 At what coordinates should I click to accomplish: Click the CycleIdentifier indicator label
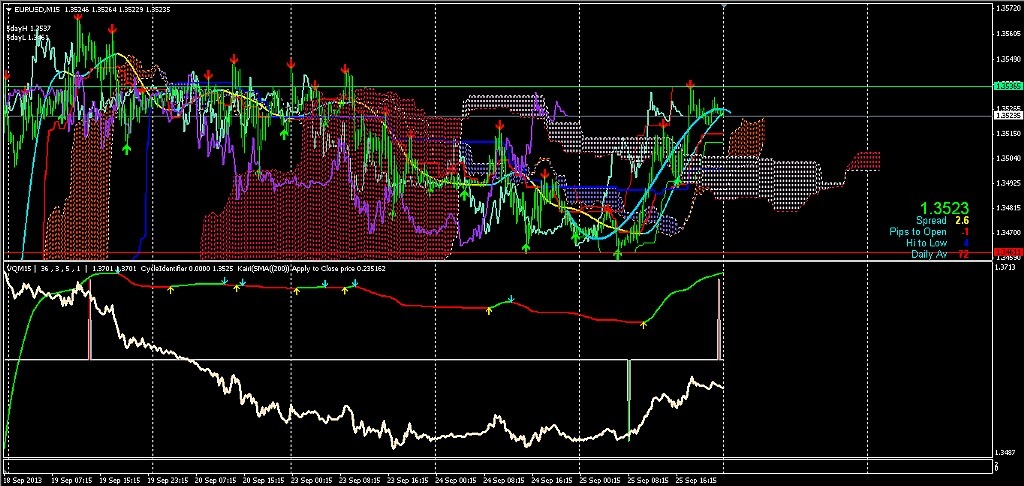[161, 268]
